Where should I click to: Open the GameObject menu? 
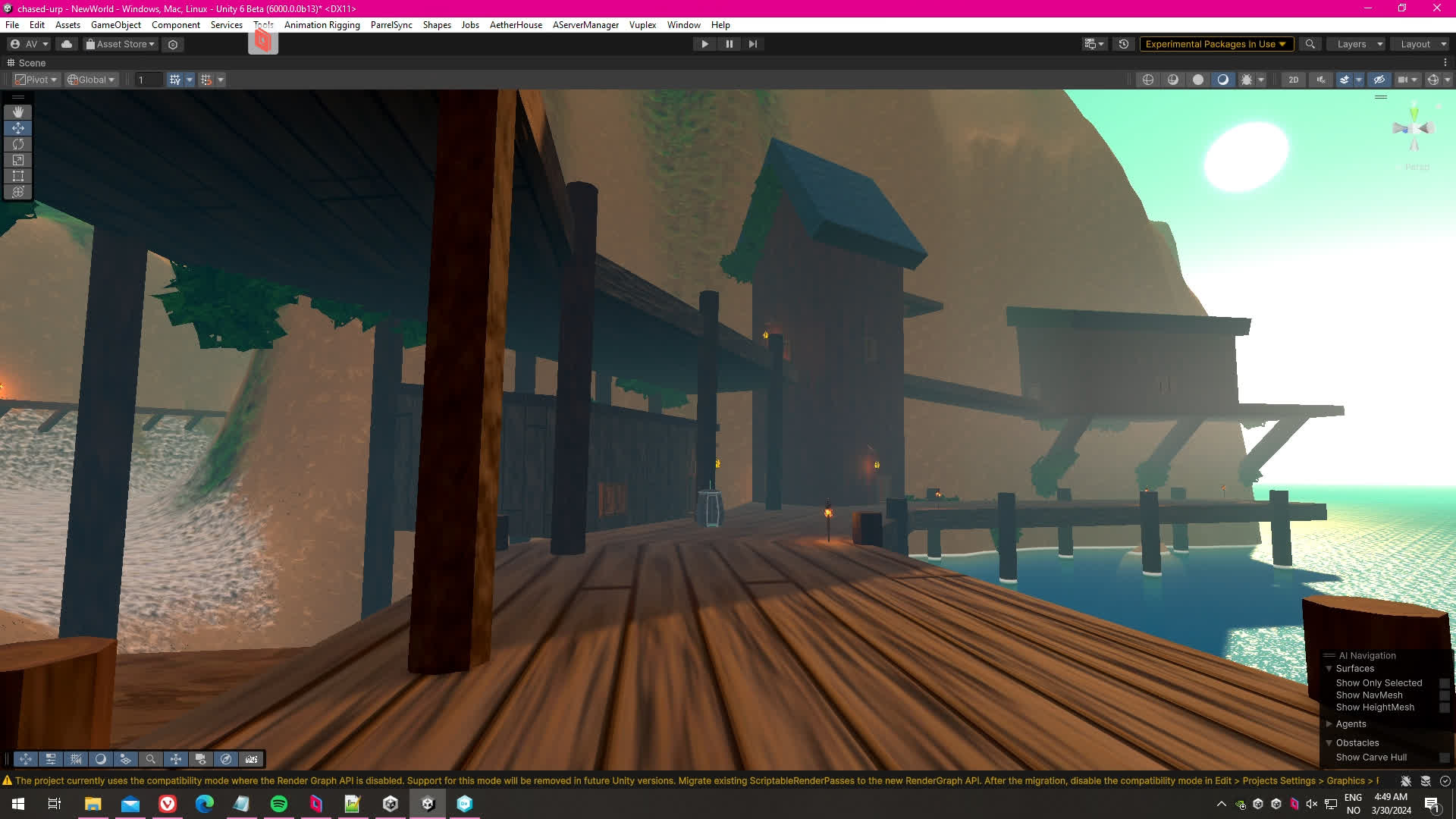pos(115,25)
